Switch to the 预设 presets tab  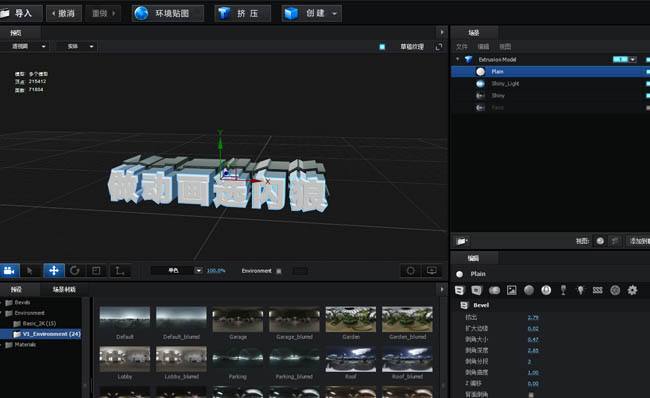[17, 289]
